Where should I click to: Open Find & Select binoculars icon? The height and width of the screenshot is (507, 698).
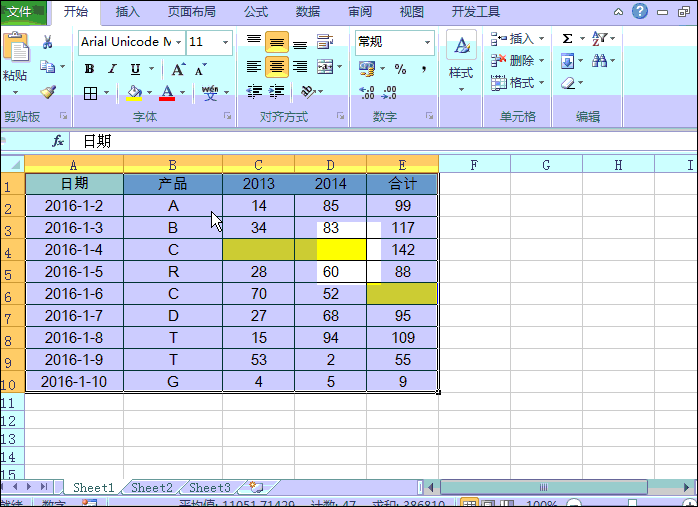599,61
